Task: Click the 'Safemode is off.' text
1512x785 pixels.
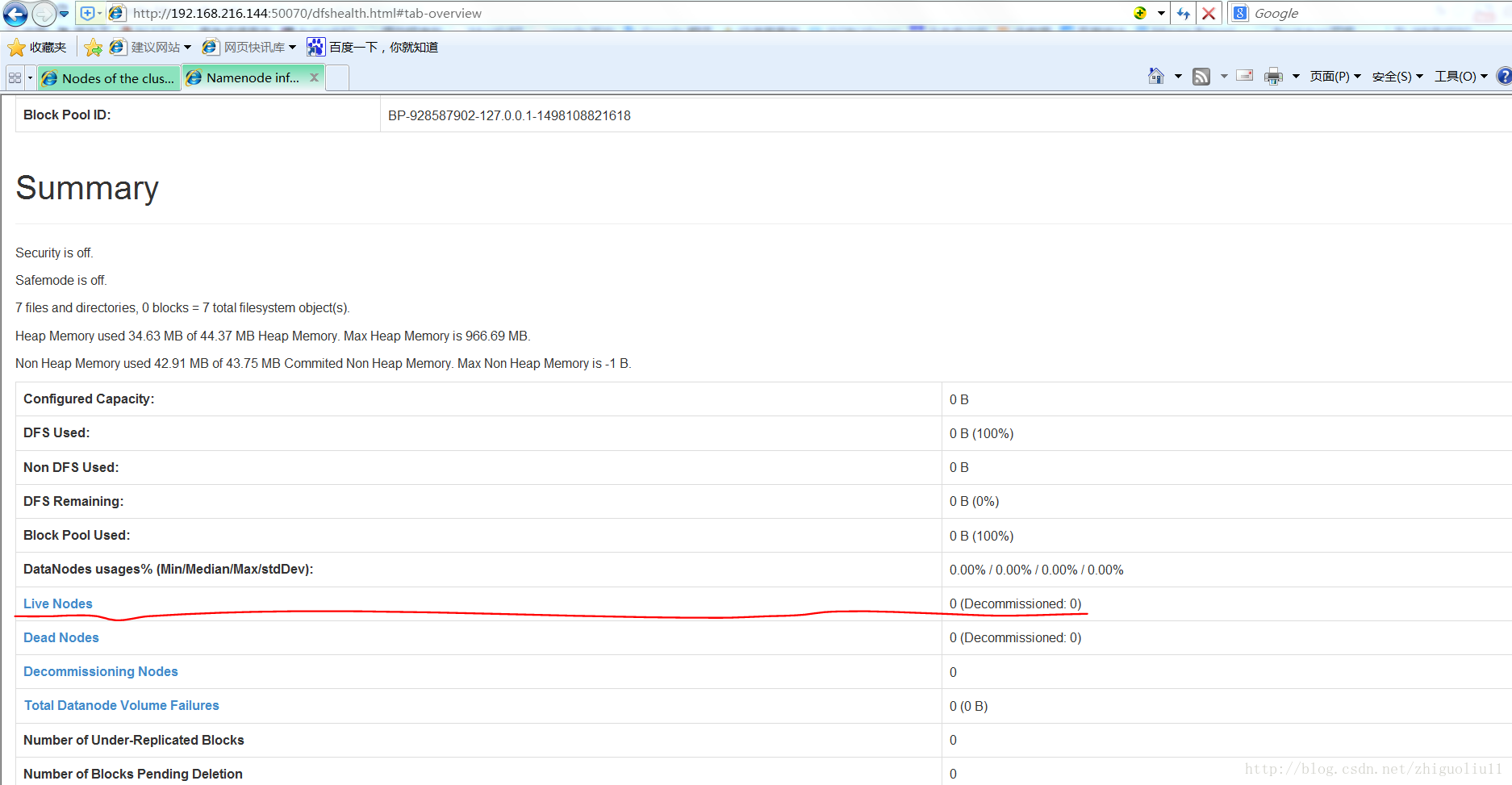Action: point(61,280)
